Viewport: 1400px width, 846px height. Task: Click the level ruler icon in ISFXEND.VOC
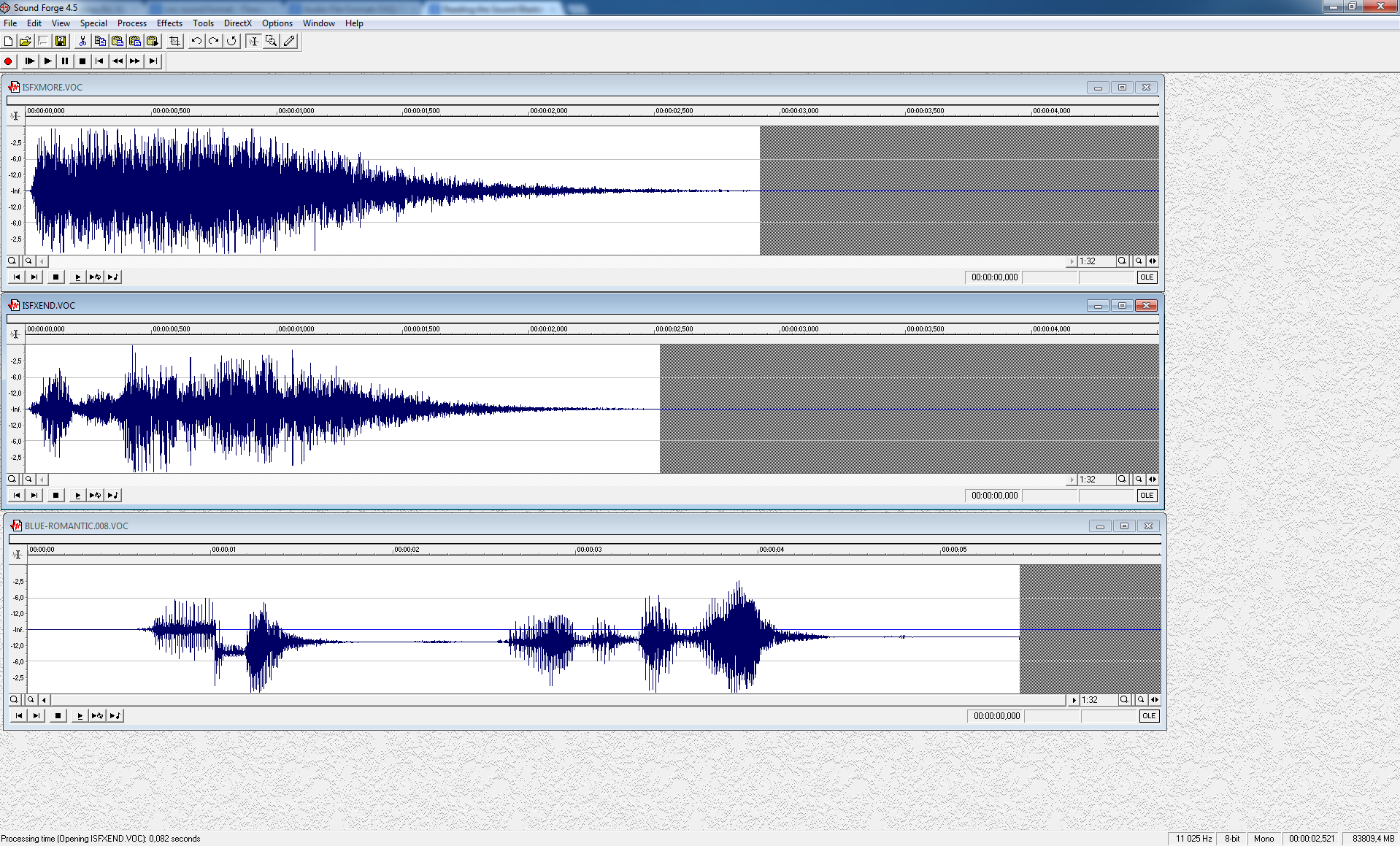coord(15,334)
